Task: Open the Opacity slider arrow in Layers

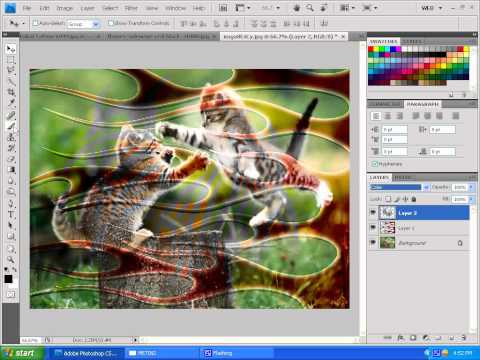Action: tap(471, 187)
